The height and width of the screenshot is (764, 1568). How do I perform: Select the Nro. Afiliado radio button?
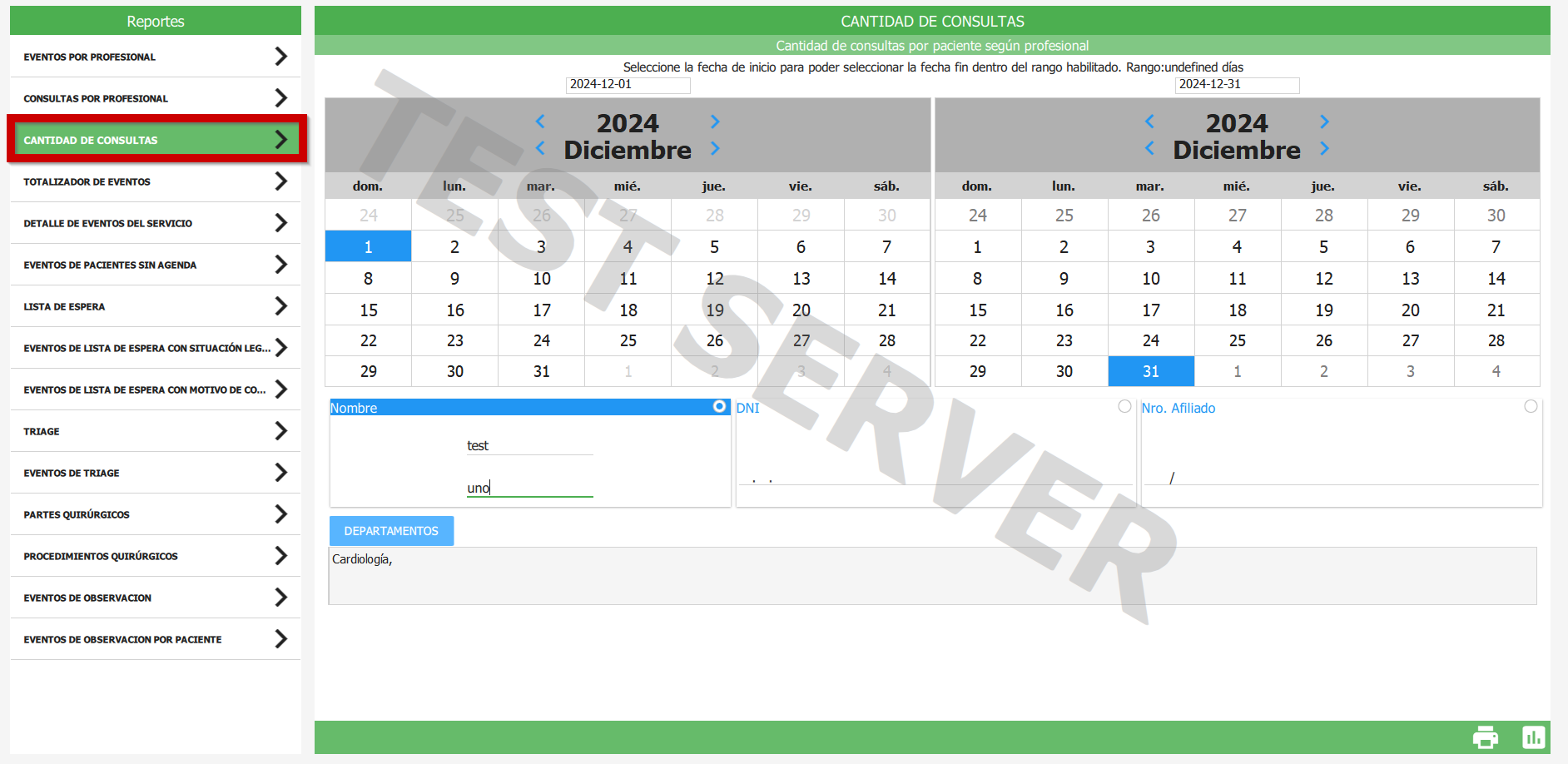(x=1531, y=406)
